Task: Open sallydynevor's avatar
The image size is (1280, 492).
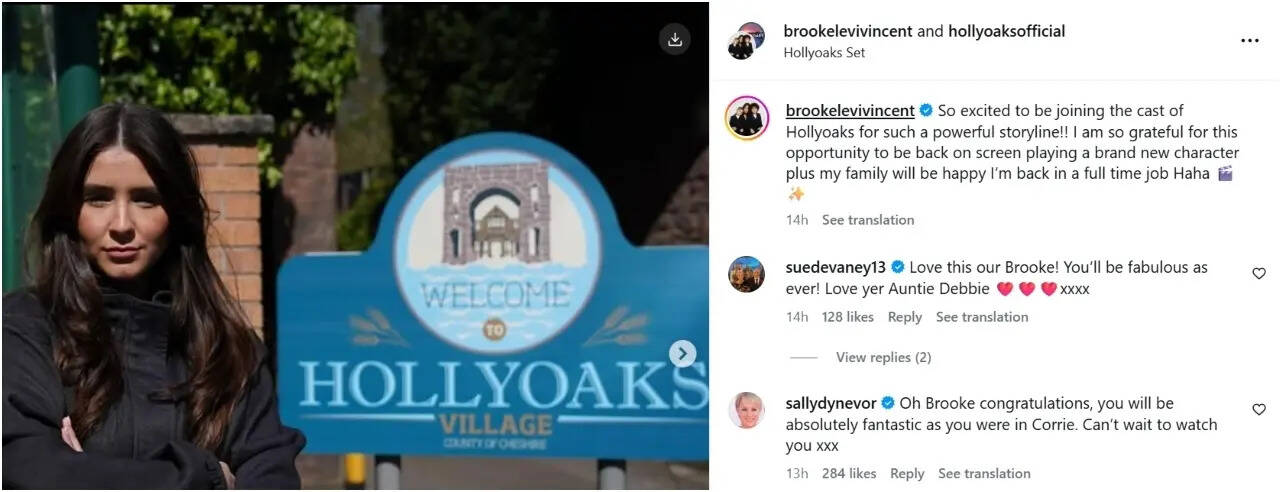Action: [x=747, y=410]
